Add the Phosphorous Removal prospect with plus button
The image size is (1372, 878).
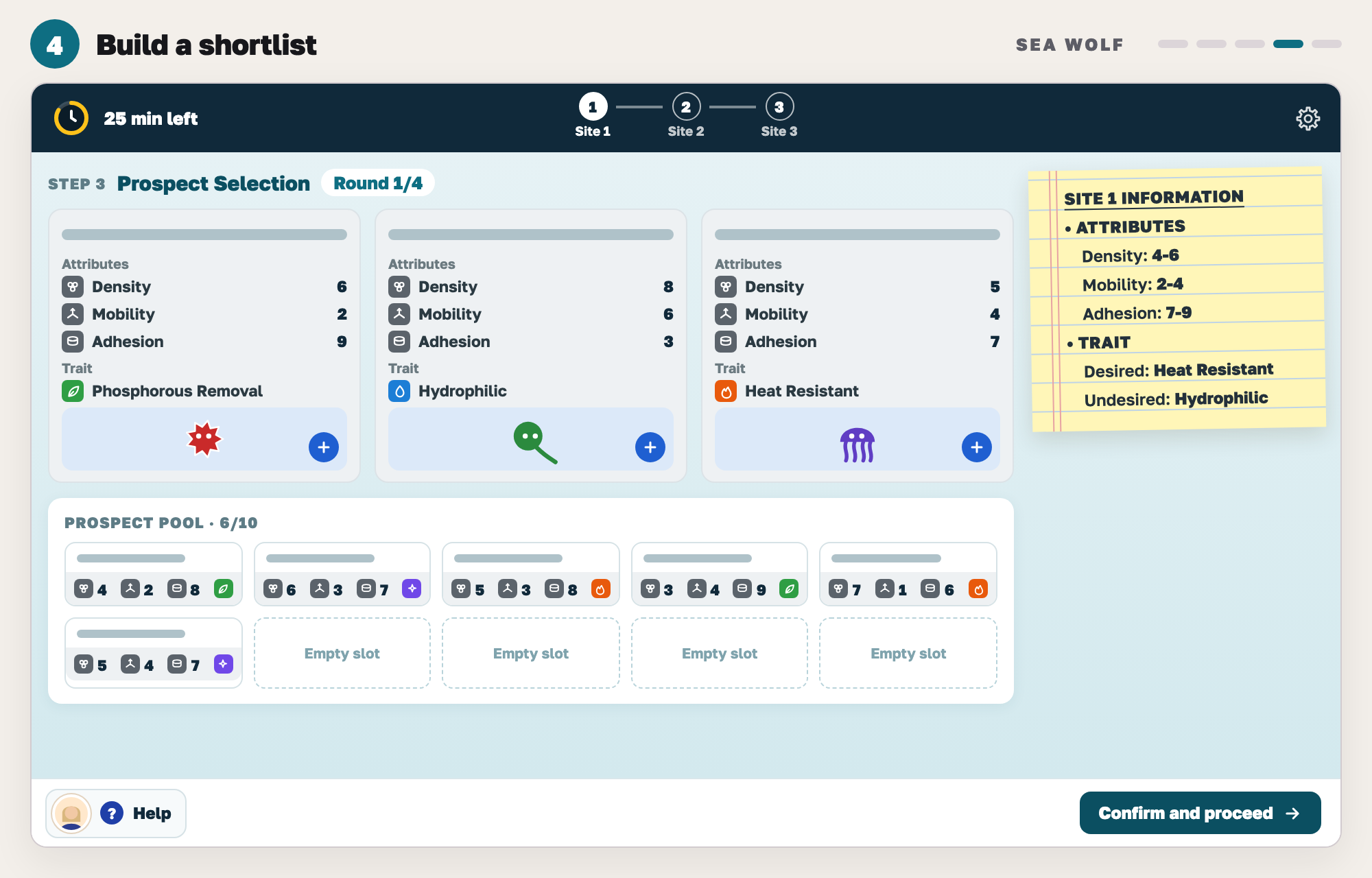324,447
